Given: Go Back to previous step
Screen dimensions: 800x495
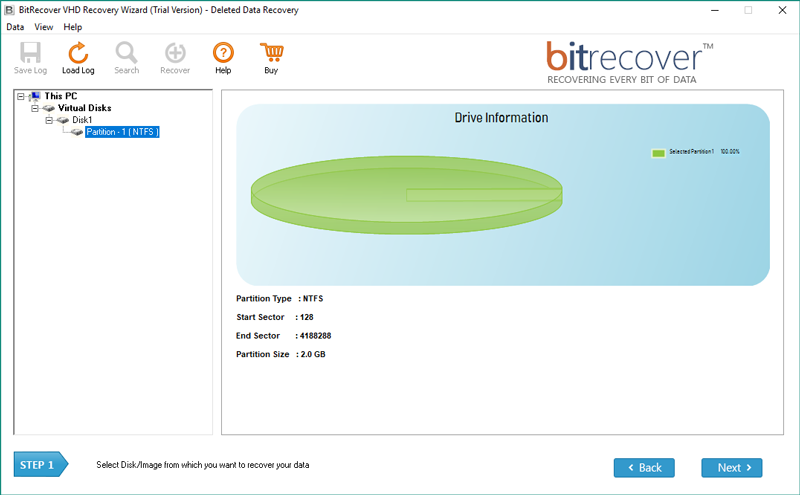Looking at the screenshot, I should pos(644,467).
